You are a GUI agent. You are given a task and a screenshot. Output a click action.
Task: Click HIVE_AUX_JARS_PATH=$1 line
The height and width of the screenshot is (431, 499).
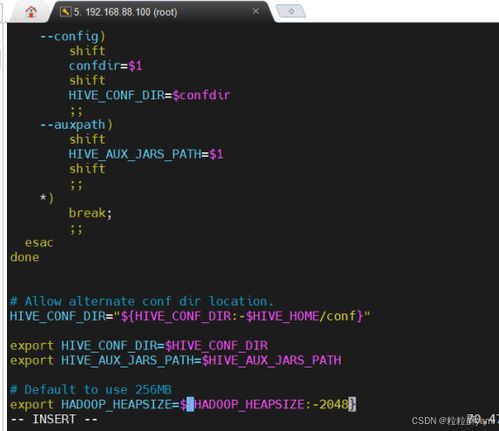coord(146,154)
